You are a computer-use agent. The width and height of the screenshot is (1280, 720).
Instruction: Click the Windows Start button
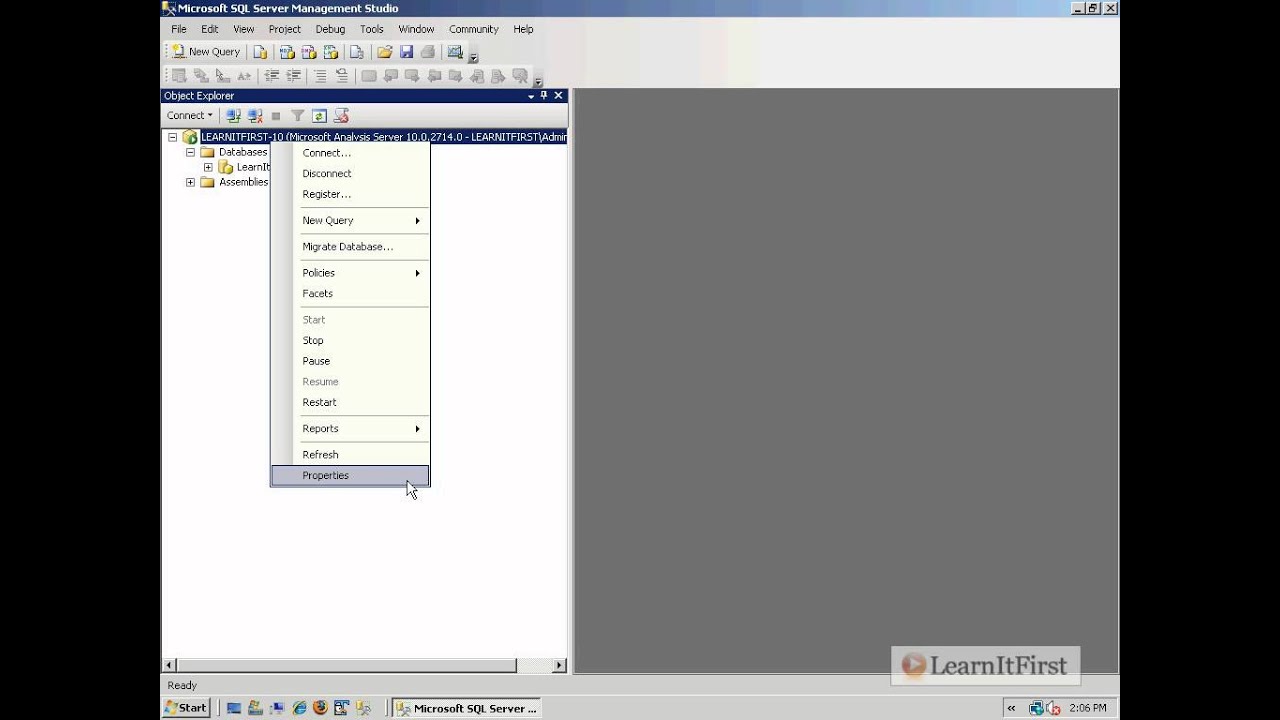(186, 708)
